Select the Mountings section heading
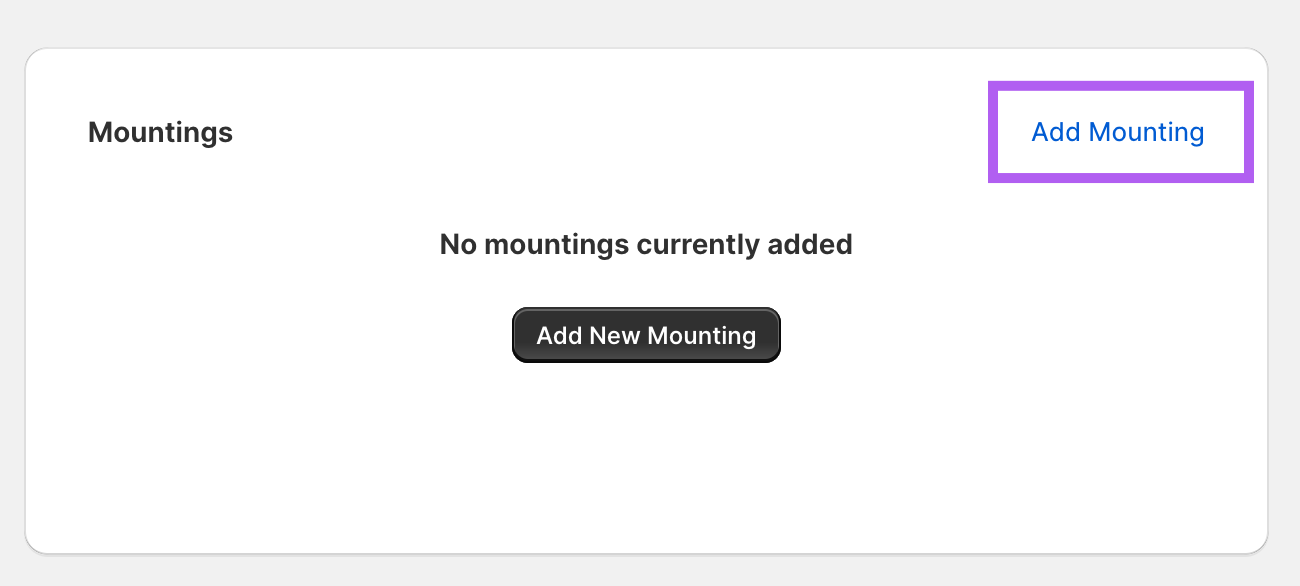The height and width of the screenshot is (586, 1300). pyautogui.click(x=160, y=132)
